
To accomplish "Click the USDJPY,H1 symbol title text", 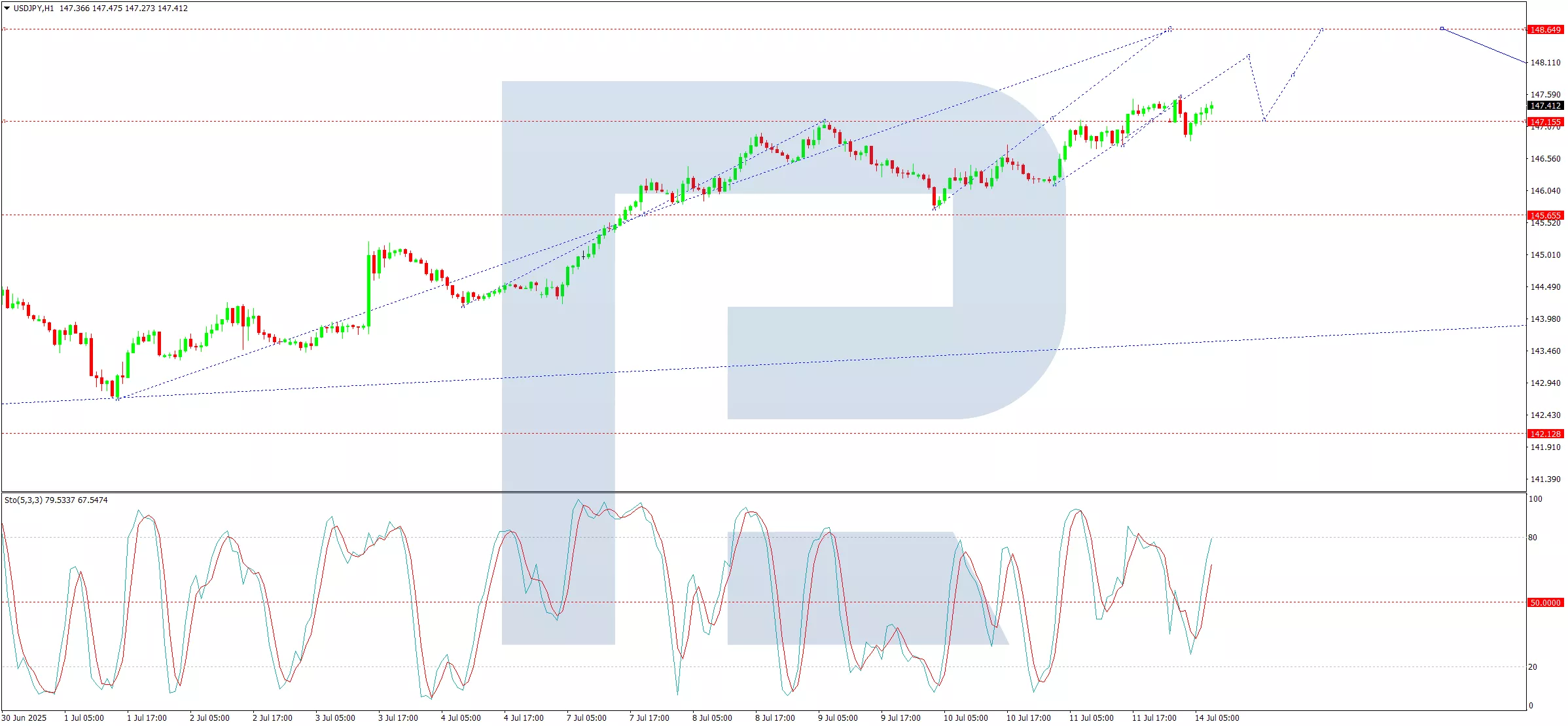I will pyautogui.click(x=34, y=9).
